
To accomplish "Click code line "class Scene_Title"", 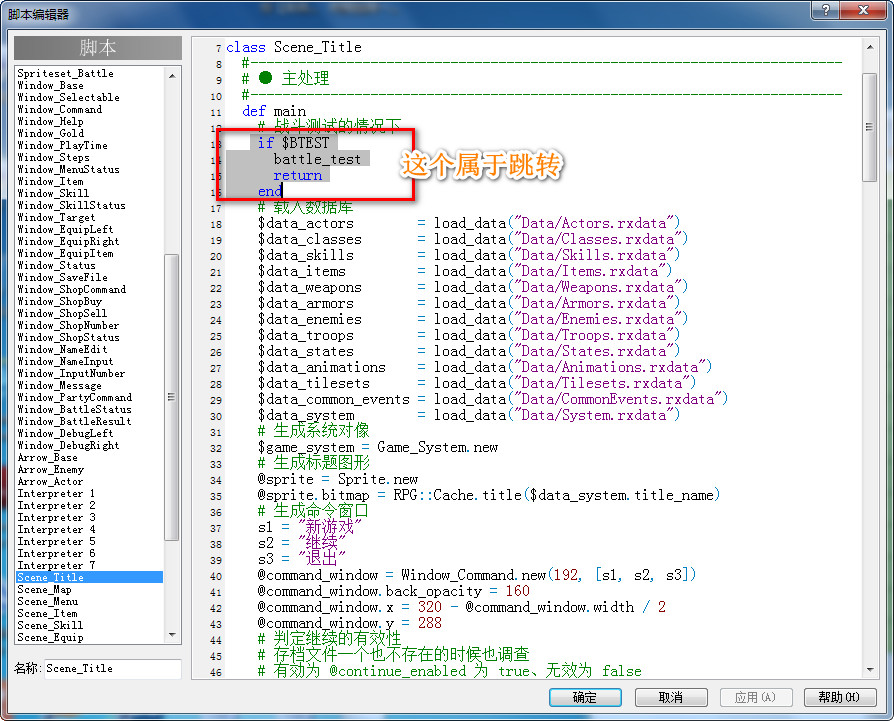I will pyautogui.click(x=294, y=47).
